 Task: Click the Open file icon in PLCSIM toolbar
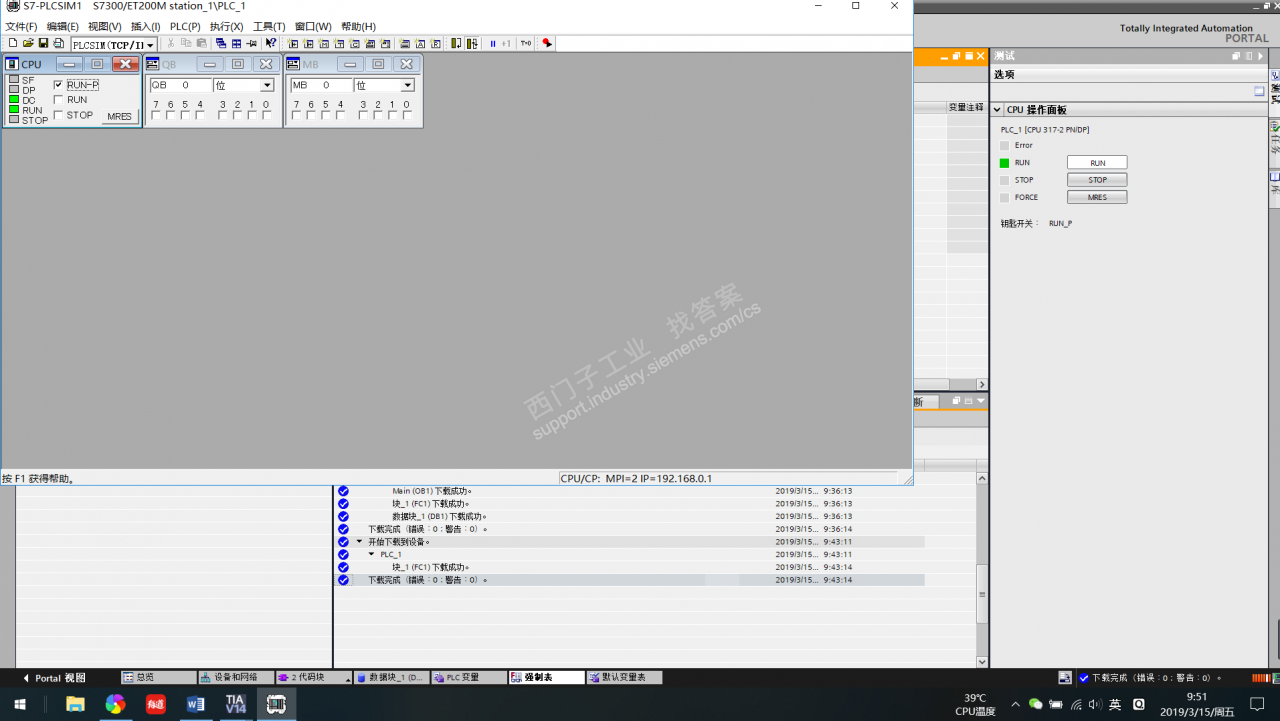click(x=28, y=43)
